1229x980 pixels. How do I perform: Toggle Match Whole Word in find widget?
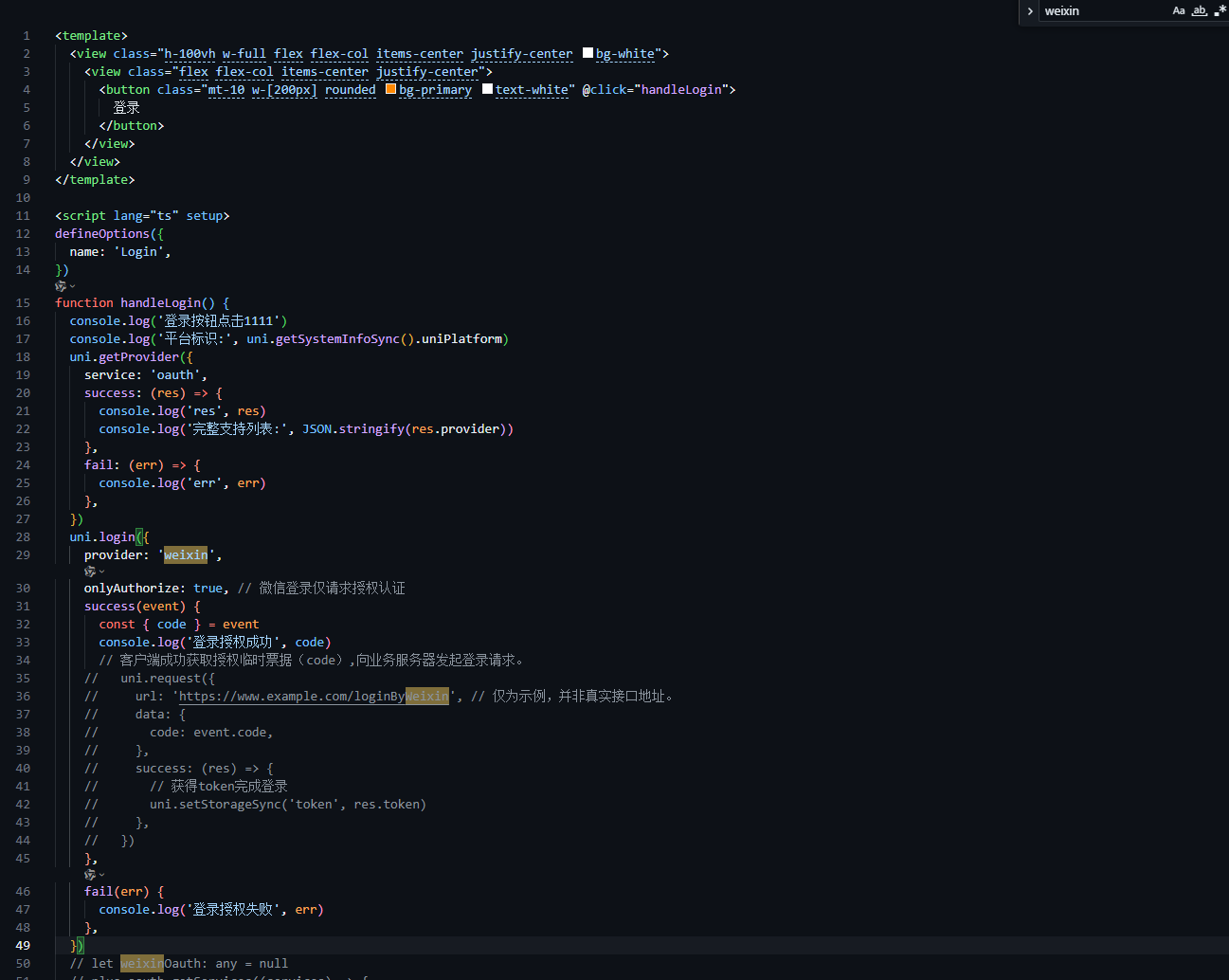tap(1199, 11)
